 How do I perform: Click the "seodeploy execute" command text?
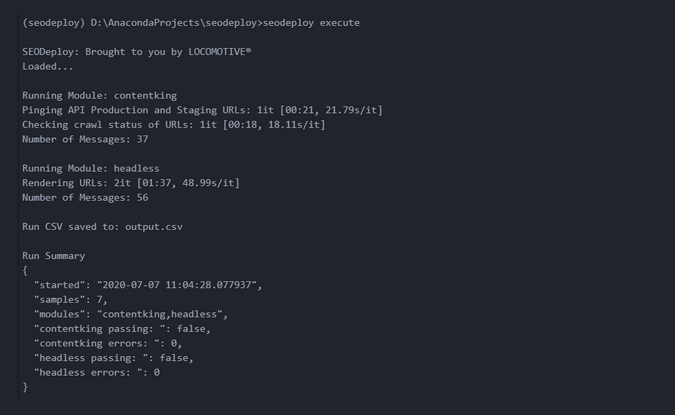coord(311,22)
